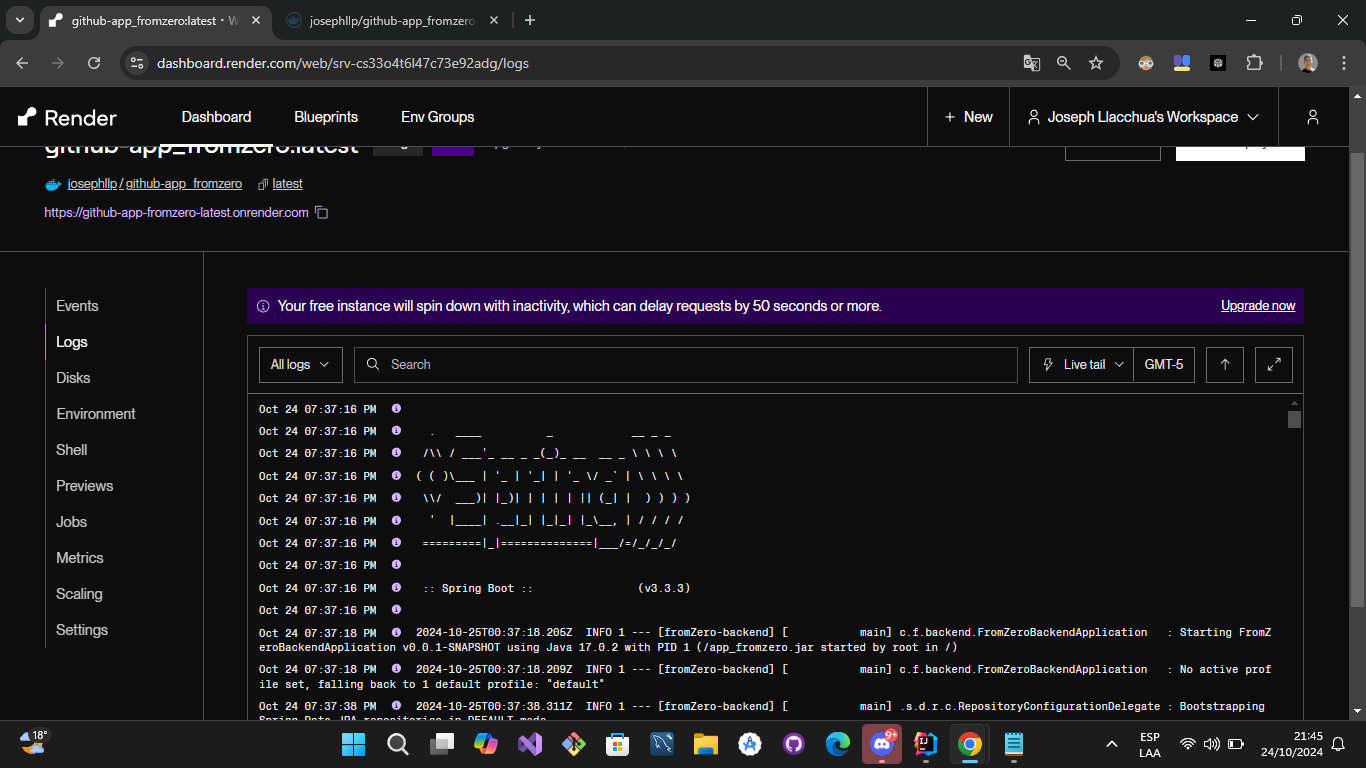The image size is (1366, 768).
Task: Go to Dashboard in top navigation
Action: (216, 117)
